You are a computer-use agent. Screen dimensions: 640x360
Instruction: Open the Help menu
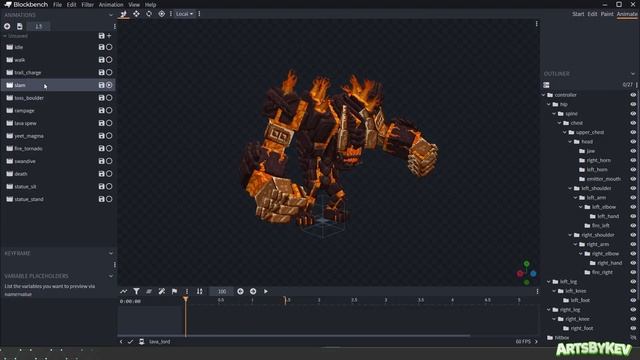[x=151, y=4]
